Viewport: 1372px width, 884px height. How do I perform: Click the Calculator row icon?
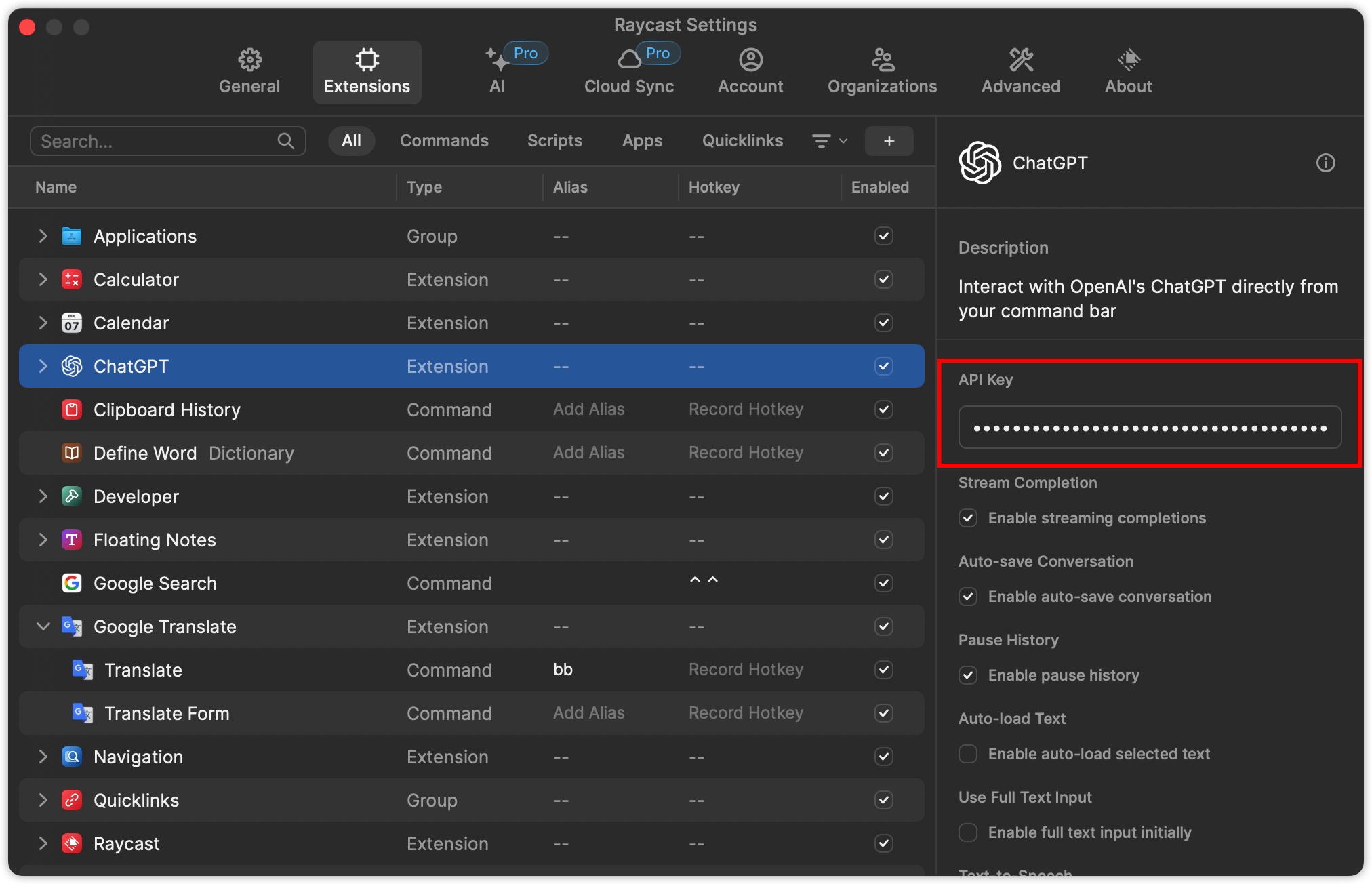click(72, 279)
